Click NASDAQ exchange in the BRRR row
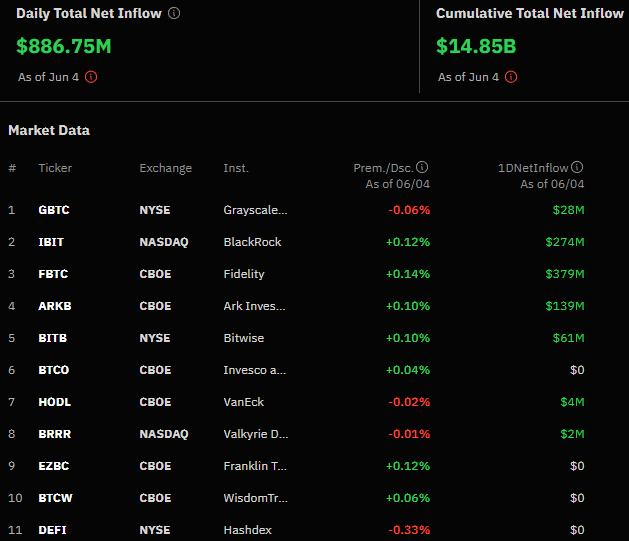Screen dimensions: 629x541 pos(164,434)
